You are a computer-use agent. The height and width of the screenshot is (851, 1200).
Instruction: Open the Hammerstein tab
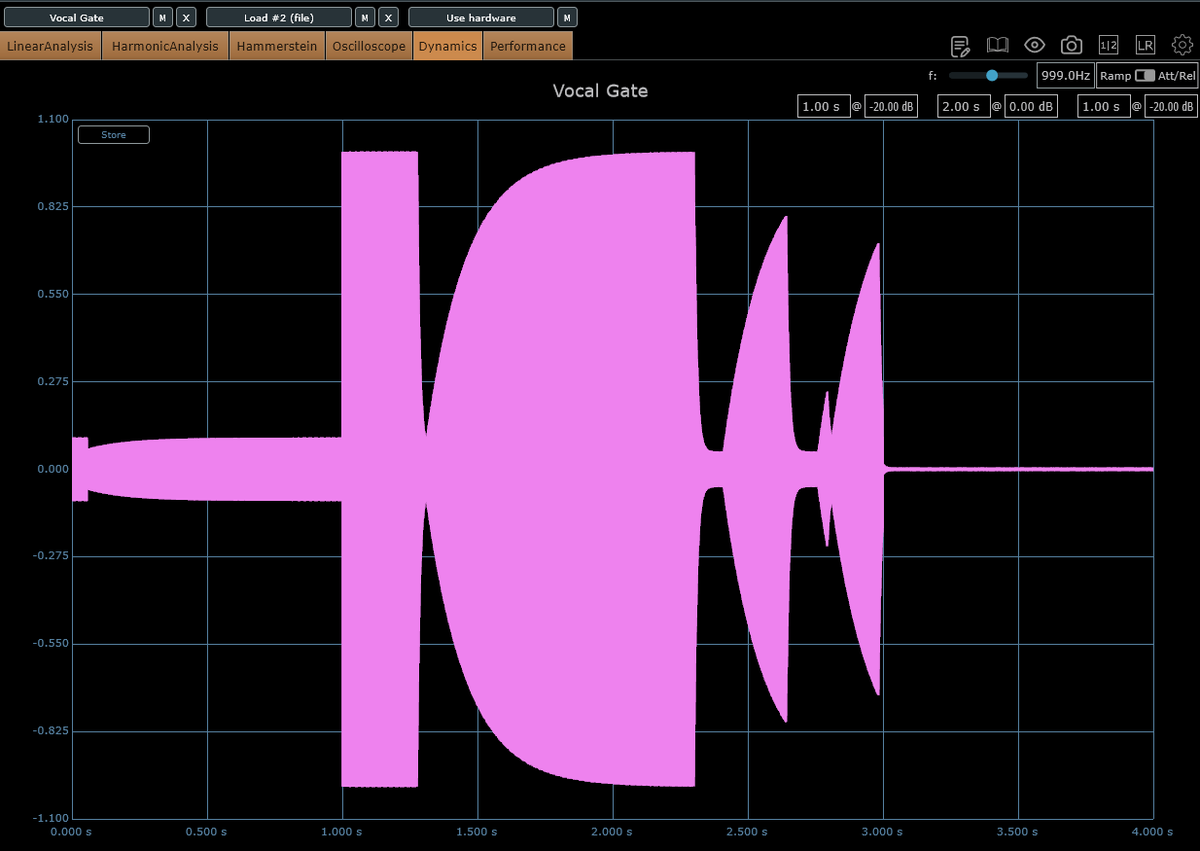pyautogui.click(x=277, y=46)
